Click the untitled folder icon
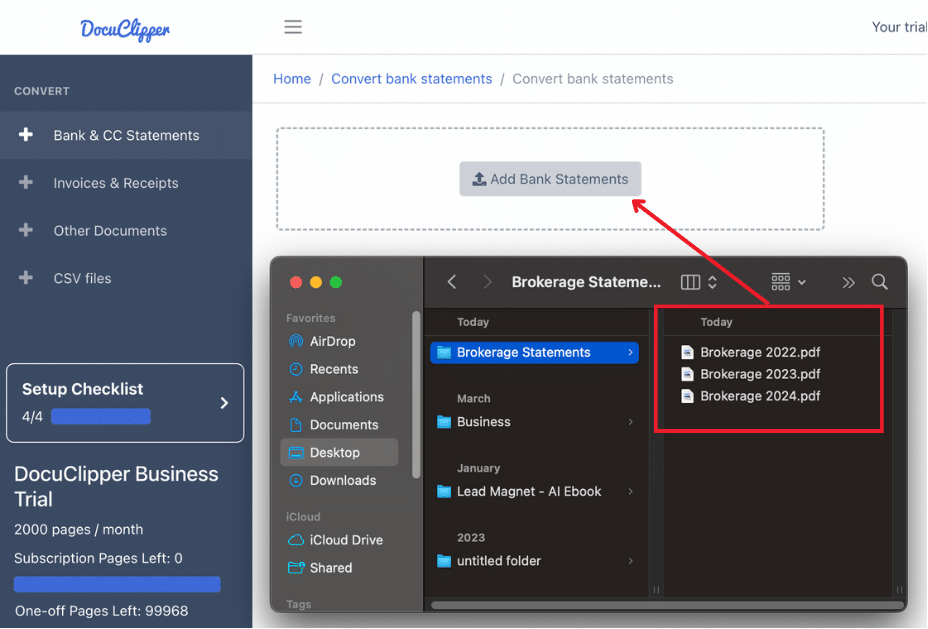 [x=444, y=561]
